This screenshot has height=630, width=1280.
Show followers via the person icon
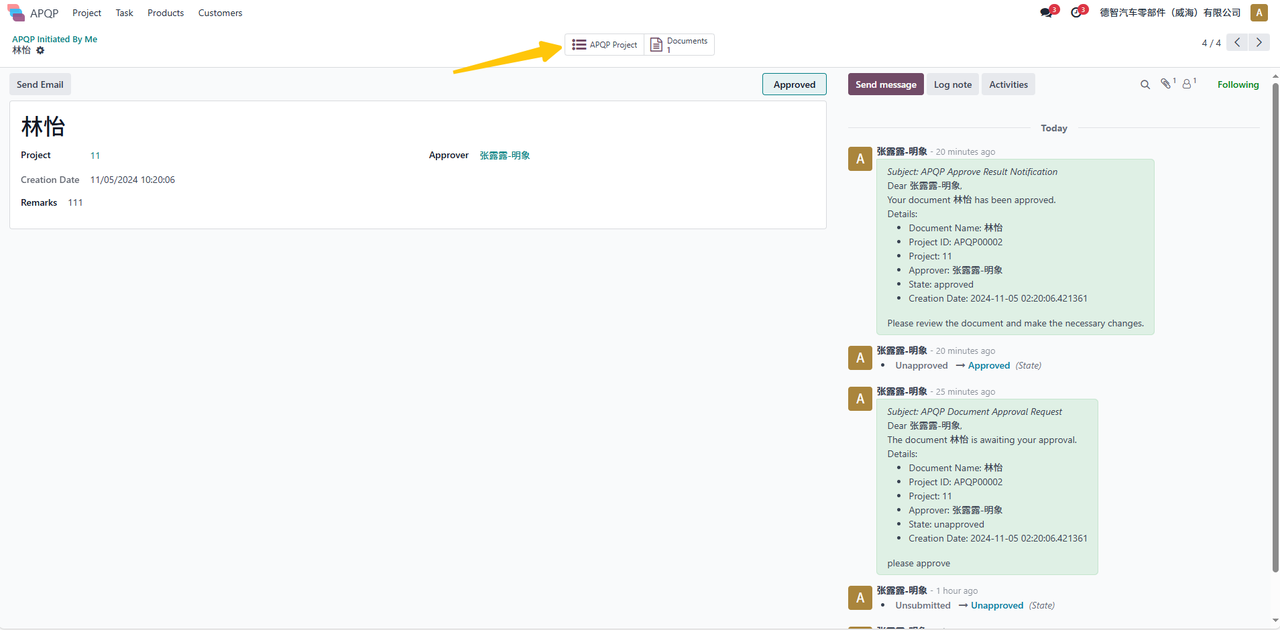1188,85
